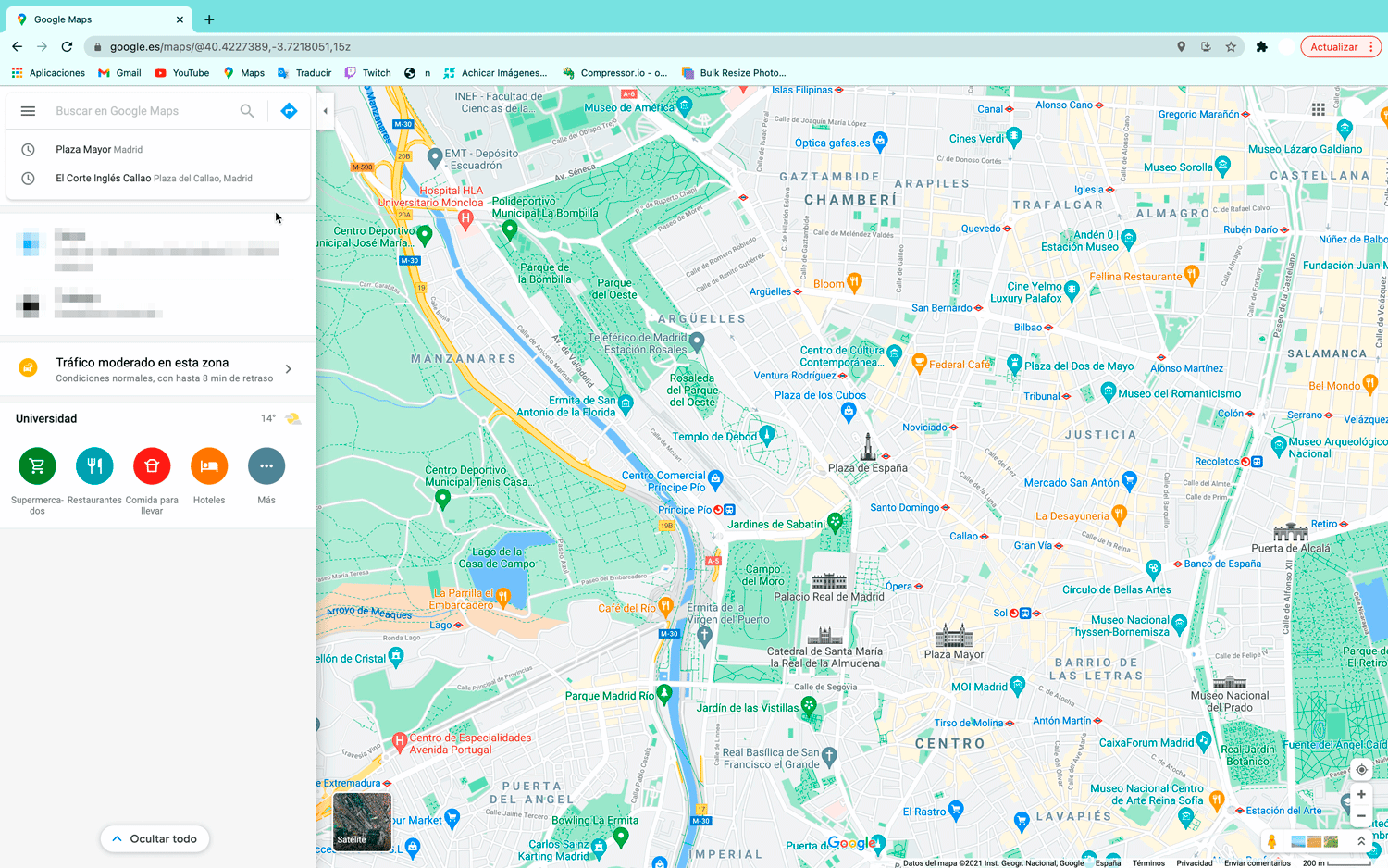This screenshot has width=1388, height=868.
Task: Click the 200 m map scale bar
Action: tap(1337, 863)
